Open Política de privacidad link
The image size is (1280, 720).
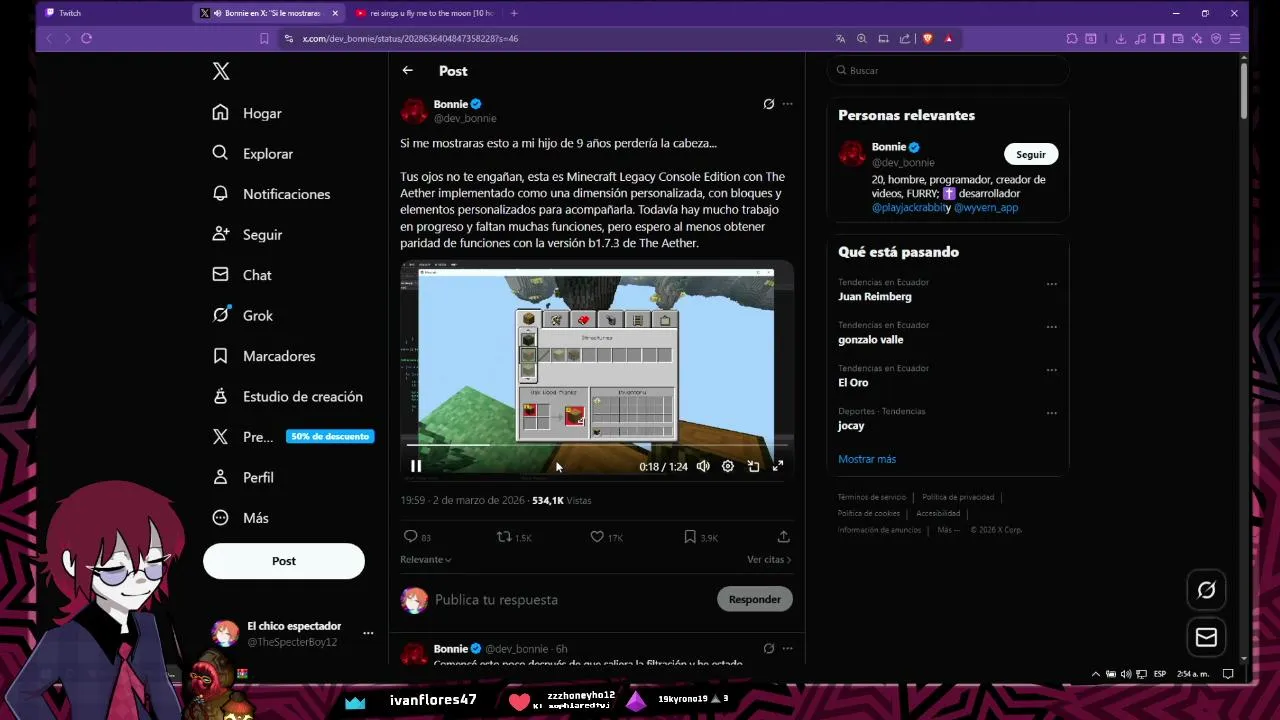[958, 497]
